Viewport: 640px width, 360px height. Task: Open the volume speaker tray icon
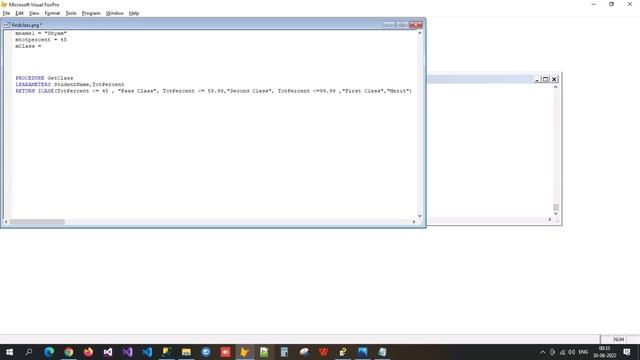click(x=571, y=352)
